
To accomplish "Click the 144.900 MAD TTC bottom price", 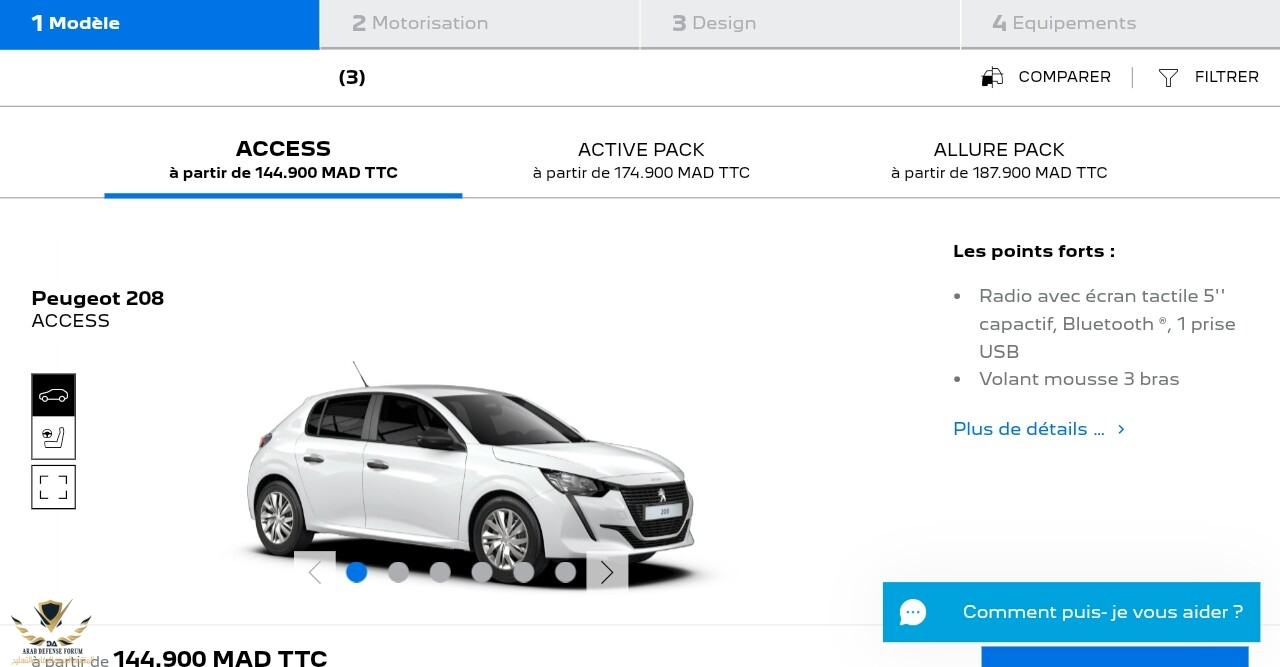I will pos(220,657).
